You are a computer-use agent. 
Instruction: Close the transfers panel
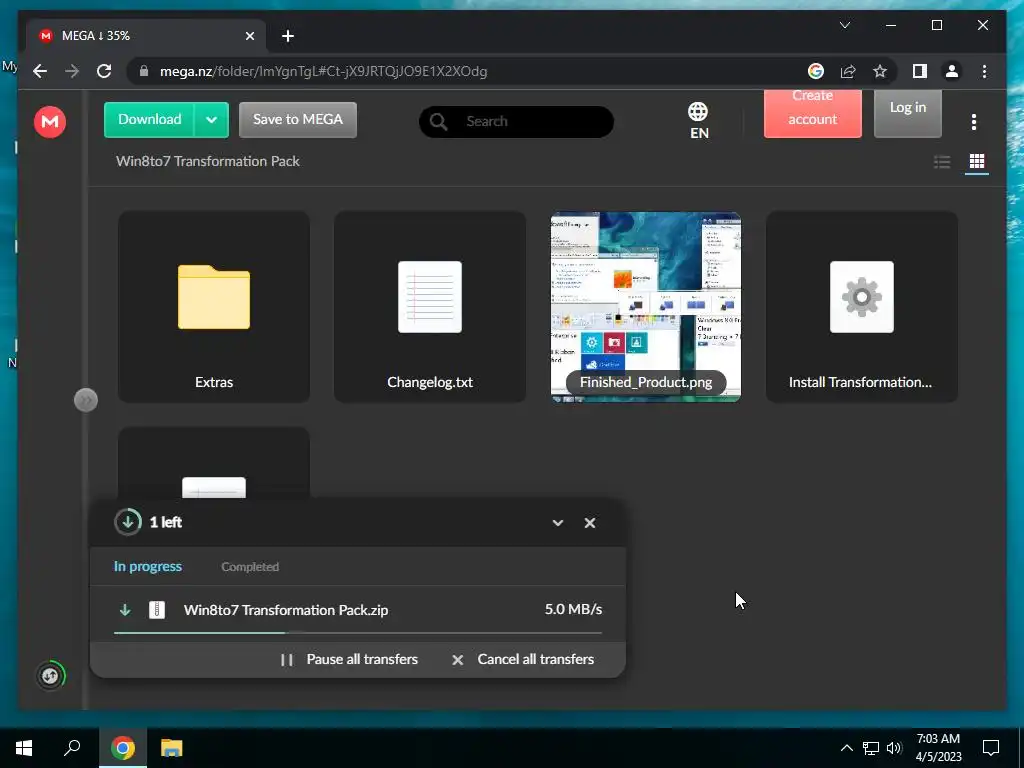pos(590,522)
